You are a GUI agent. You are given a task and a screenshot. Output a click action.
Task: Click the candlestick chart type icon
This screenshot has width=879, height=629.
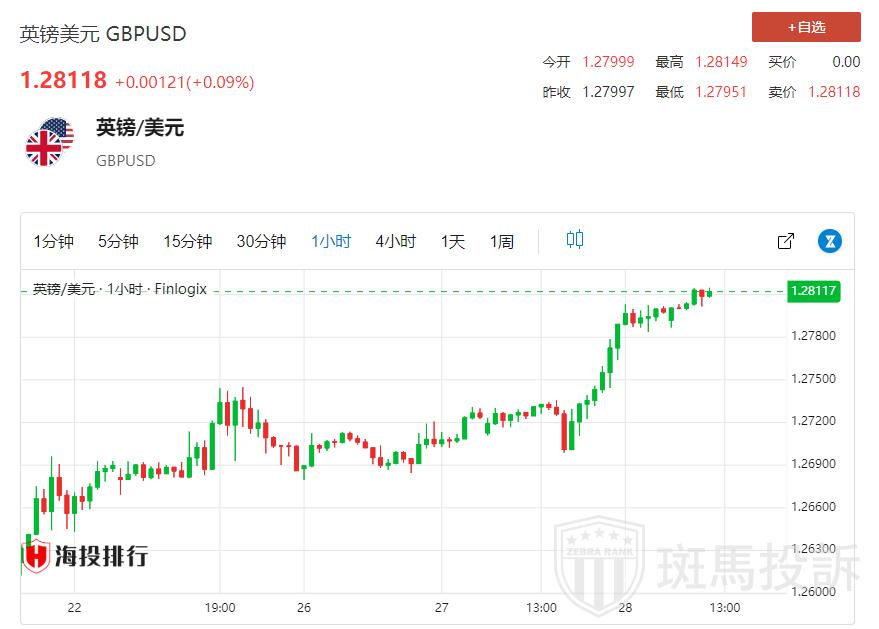pos(575,240)
